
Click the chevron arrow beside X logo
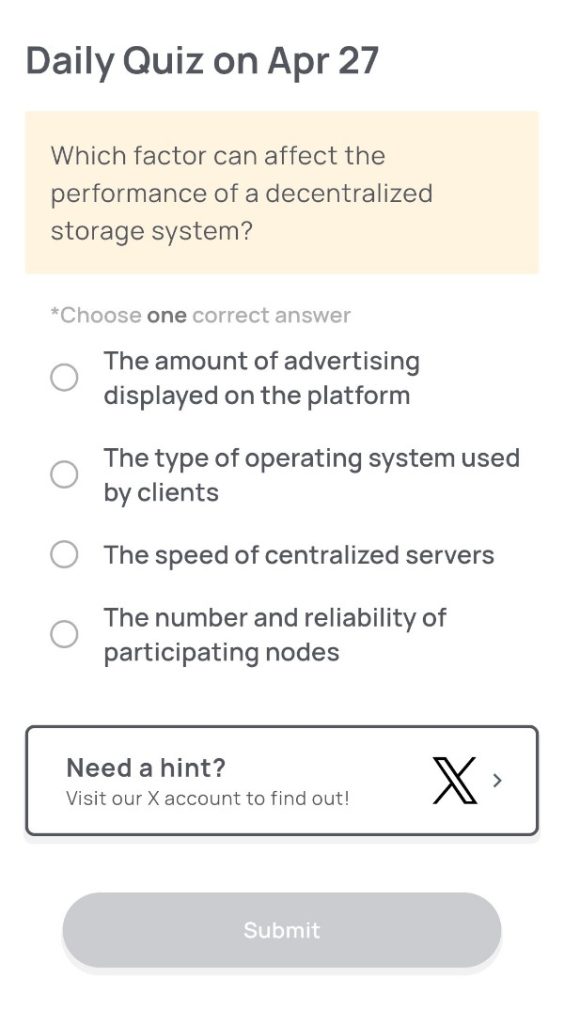tap(497, 780)
